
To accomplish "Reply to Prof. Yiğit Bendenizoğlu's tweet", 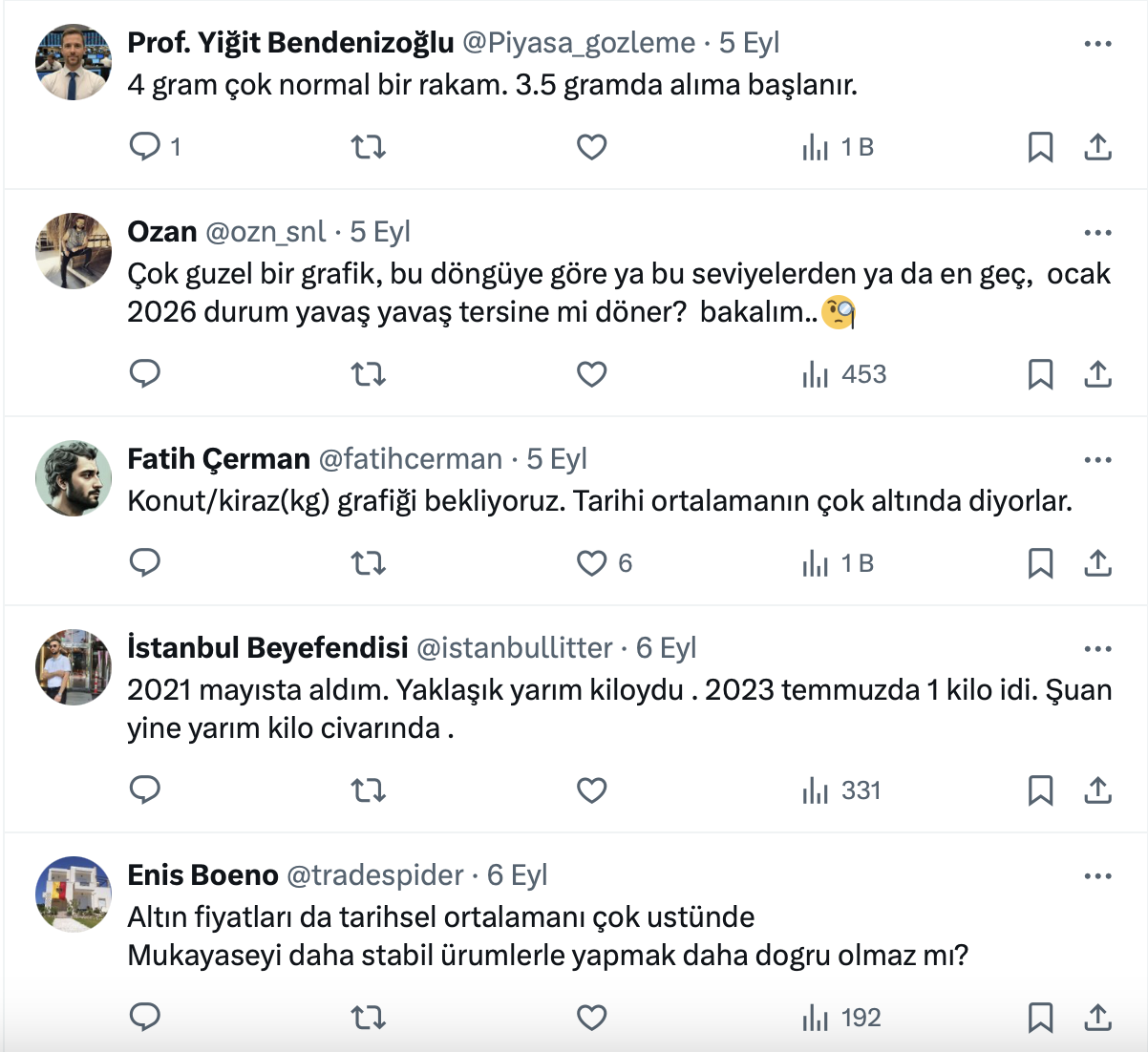I will click(x=145, y=147).
